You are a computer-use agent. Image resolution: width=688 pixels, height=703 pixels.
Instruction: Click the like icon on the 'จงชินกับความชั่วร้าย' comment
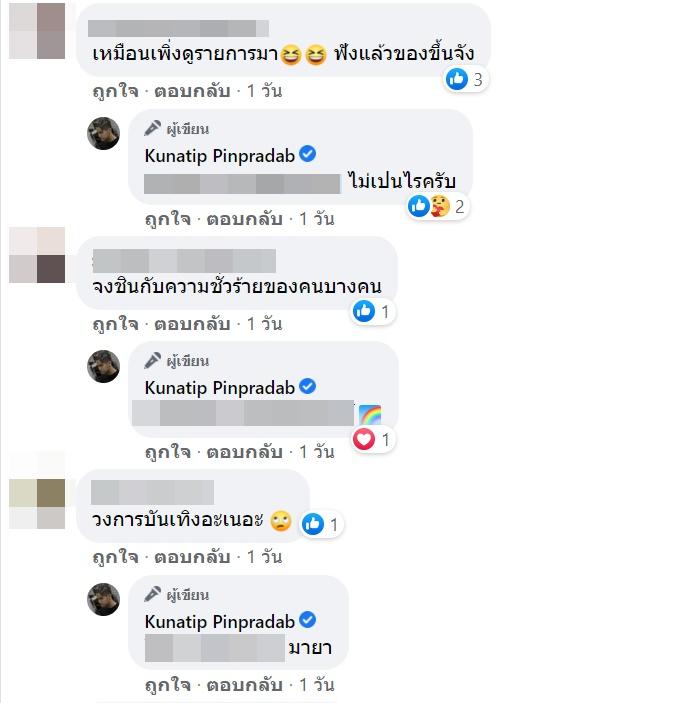[363, 311]
